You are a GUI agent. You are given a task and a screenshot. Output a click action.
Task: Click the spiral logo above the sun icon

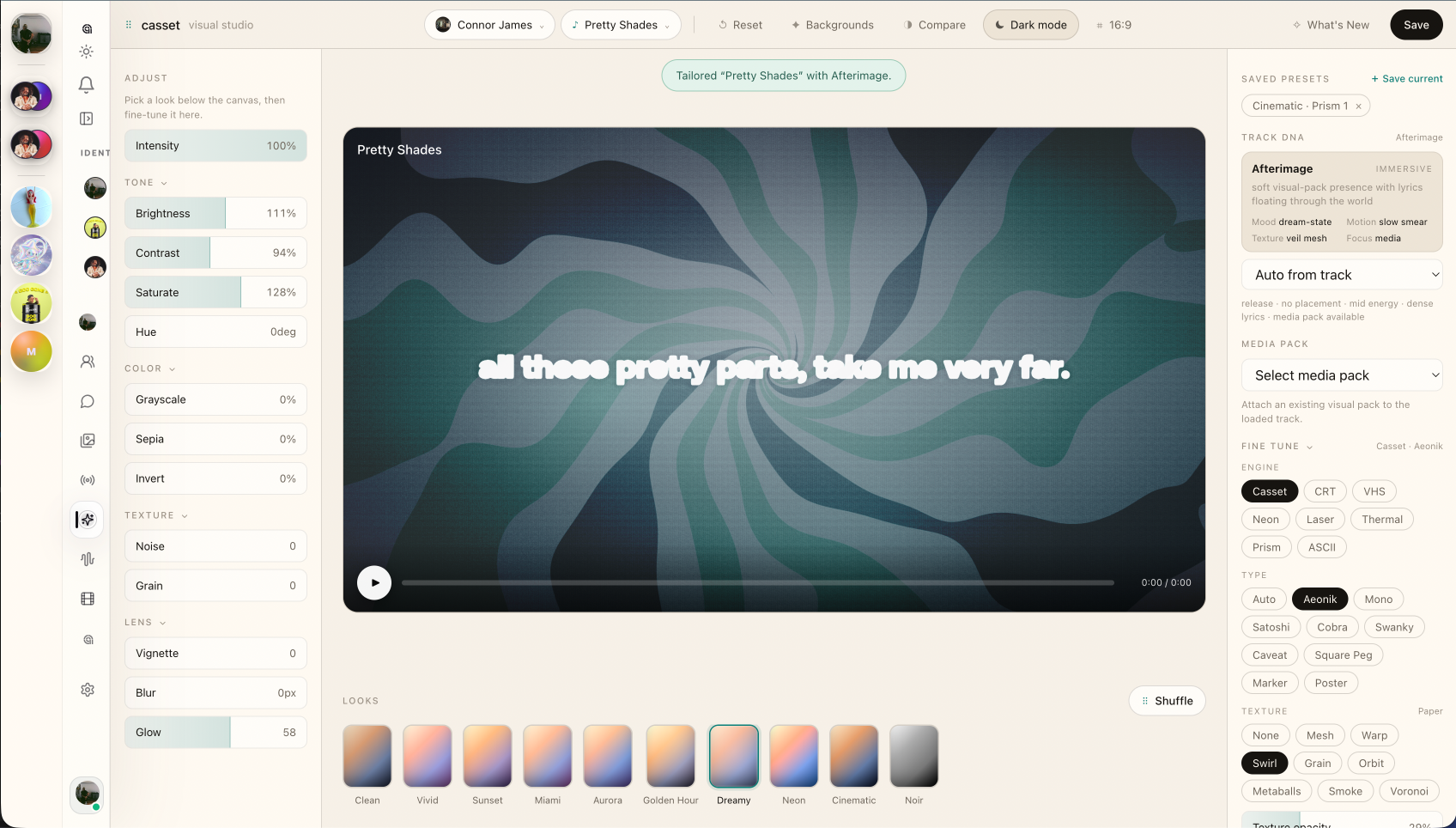pyautogui.click(x=87, y=28)
